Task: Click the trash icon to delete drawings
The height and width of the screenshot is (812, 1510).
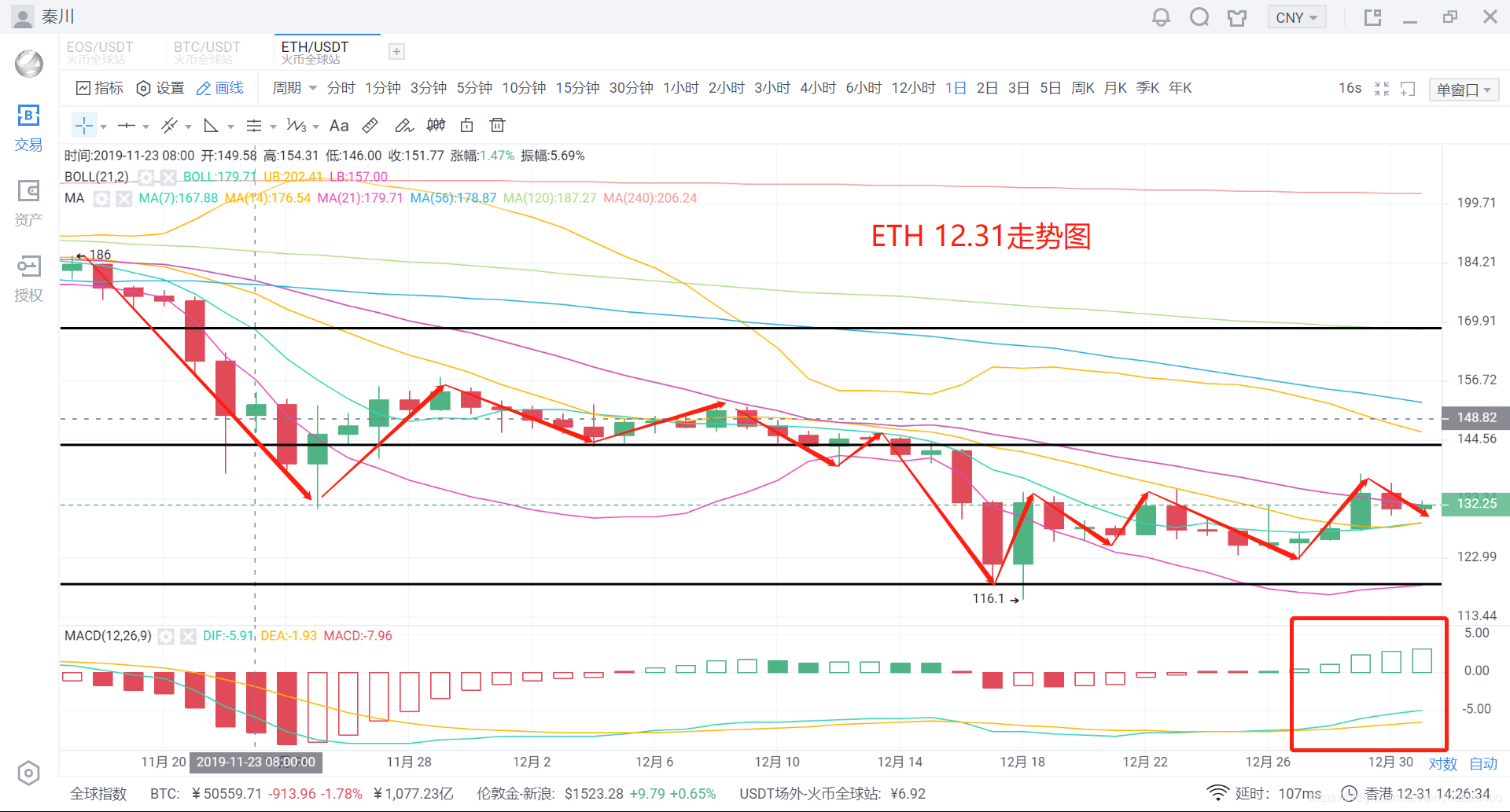Action: 497,126
